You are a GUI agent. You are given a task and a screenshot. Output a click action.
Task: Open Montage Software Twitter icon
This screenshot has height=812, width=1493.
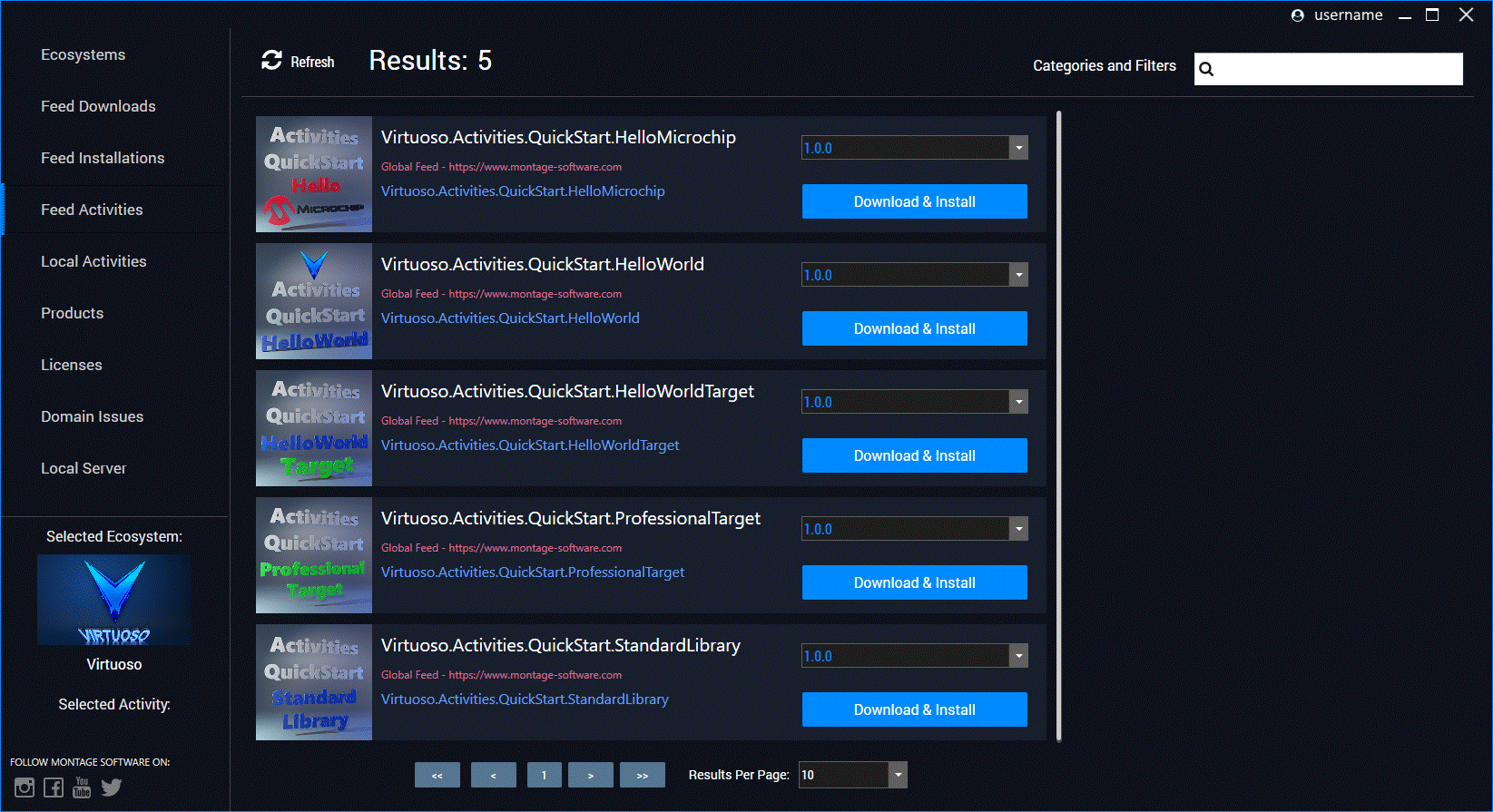click(x=112, y=788)
